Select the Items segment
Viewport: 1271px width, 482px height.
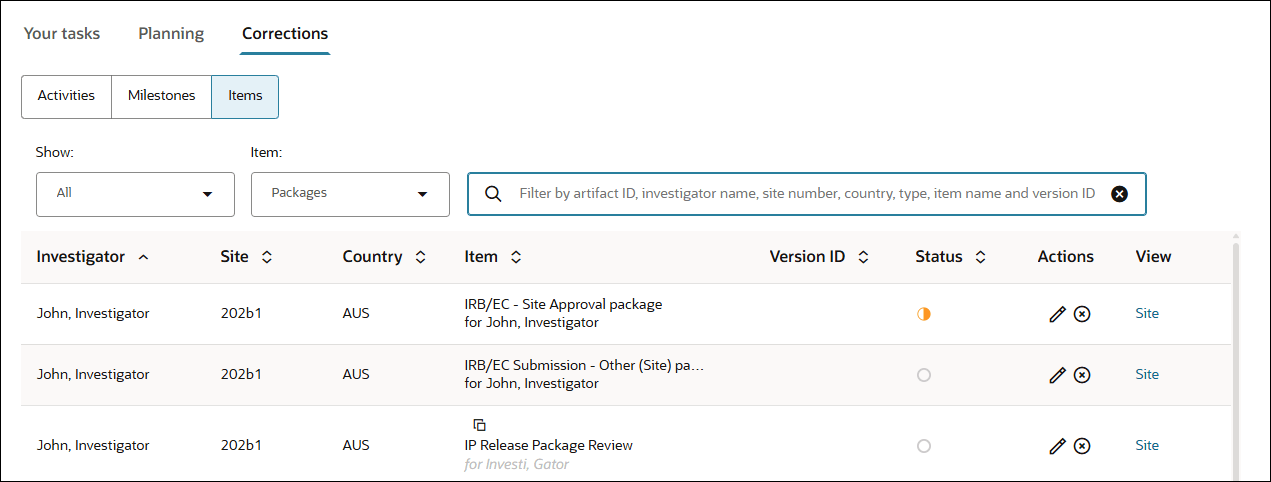pyautogui.click(x=245, y=97)
